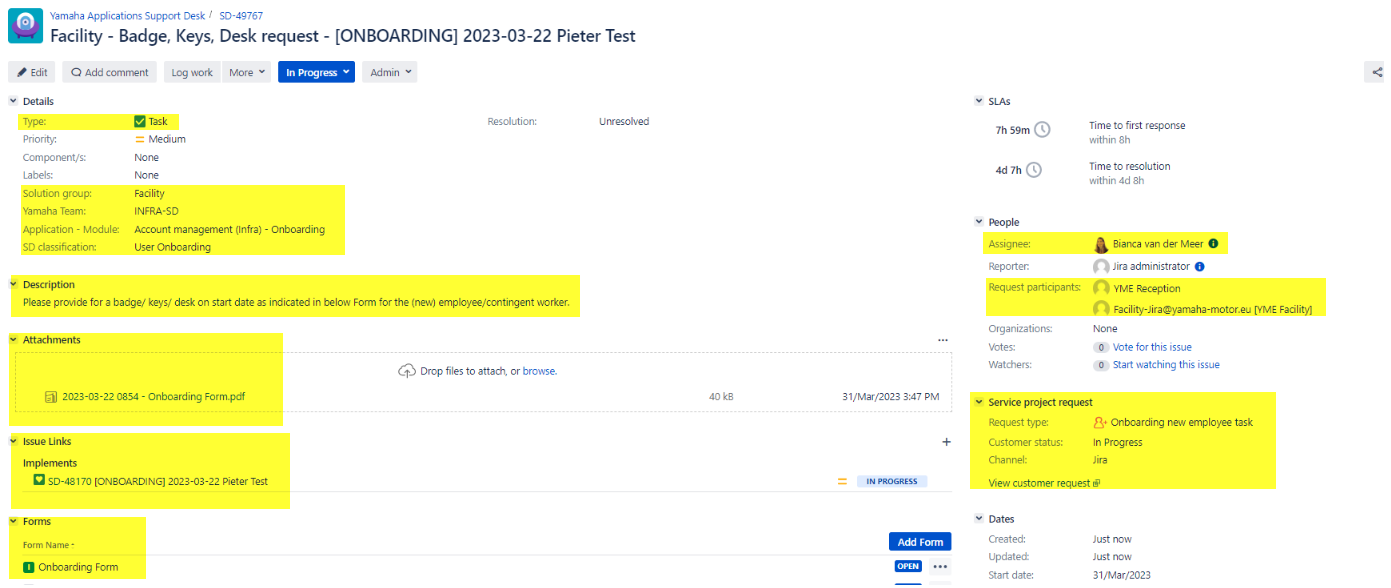Image resolution: width=1391 pixels, height=588 pixels.
Task: Click the clock icon beside 7h 59m
Action: pyautogui.click(x=1042, y=130)
